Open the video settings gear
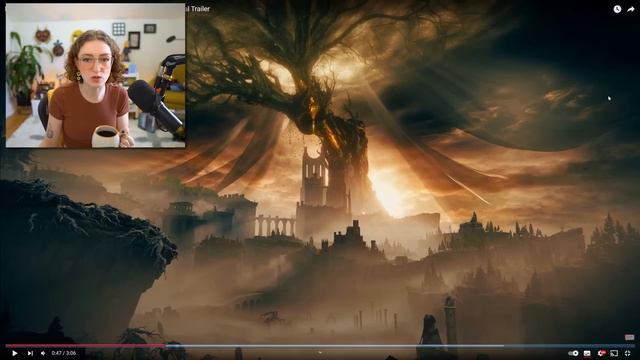Screen dimensions: 640x360 (x=601, y=353)
